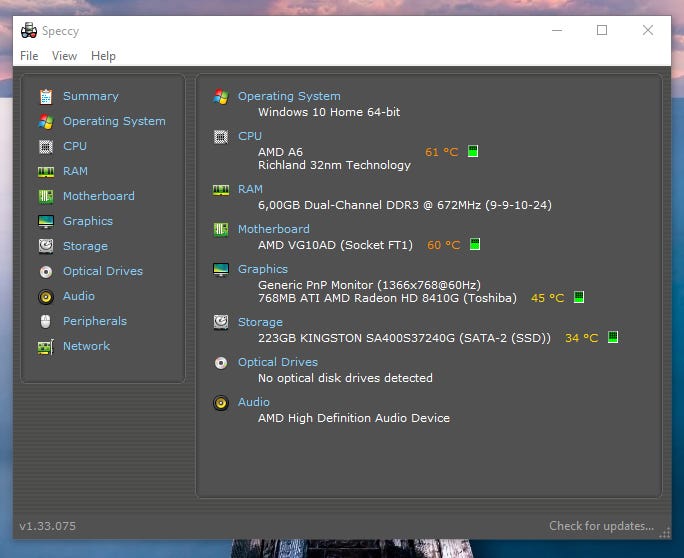Viewport: 684px width, 558px height.
Task: Open Audio in the sidebar
Action: point(79,296)
